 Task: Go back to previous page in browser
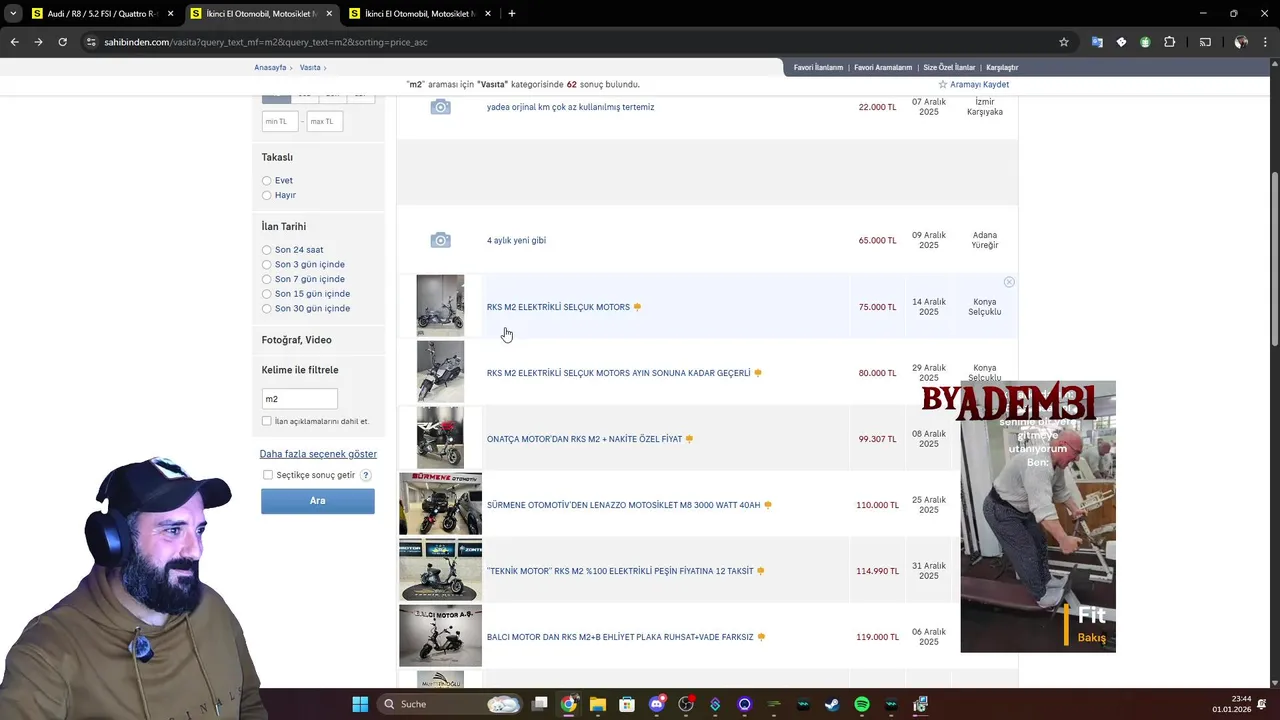pyautogui.click(x=14, y=42)
